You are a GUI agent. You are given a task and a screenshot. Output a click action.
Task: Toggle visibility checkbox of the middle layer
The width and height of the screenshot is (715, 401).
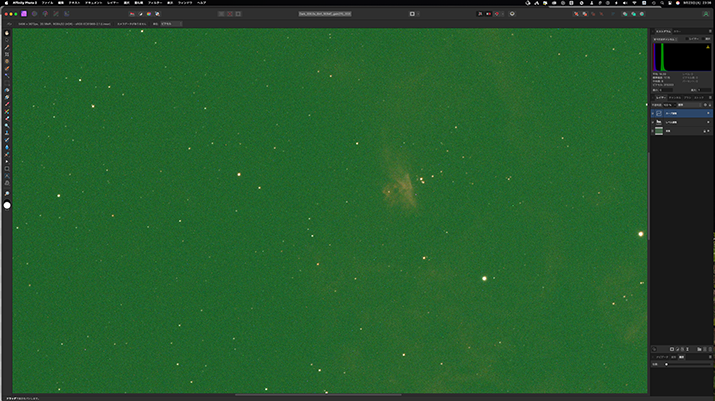[x=708, y=122]
